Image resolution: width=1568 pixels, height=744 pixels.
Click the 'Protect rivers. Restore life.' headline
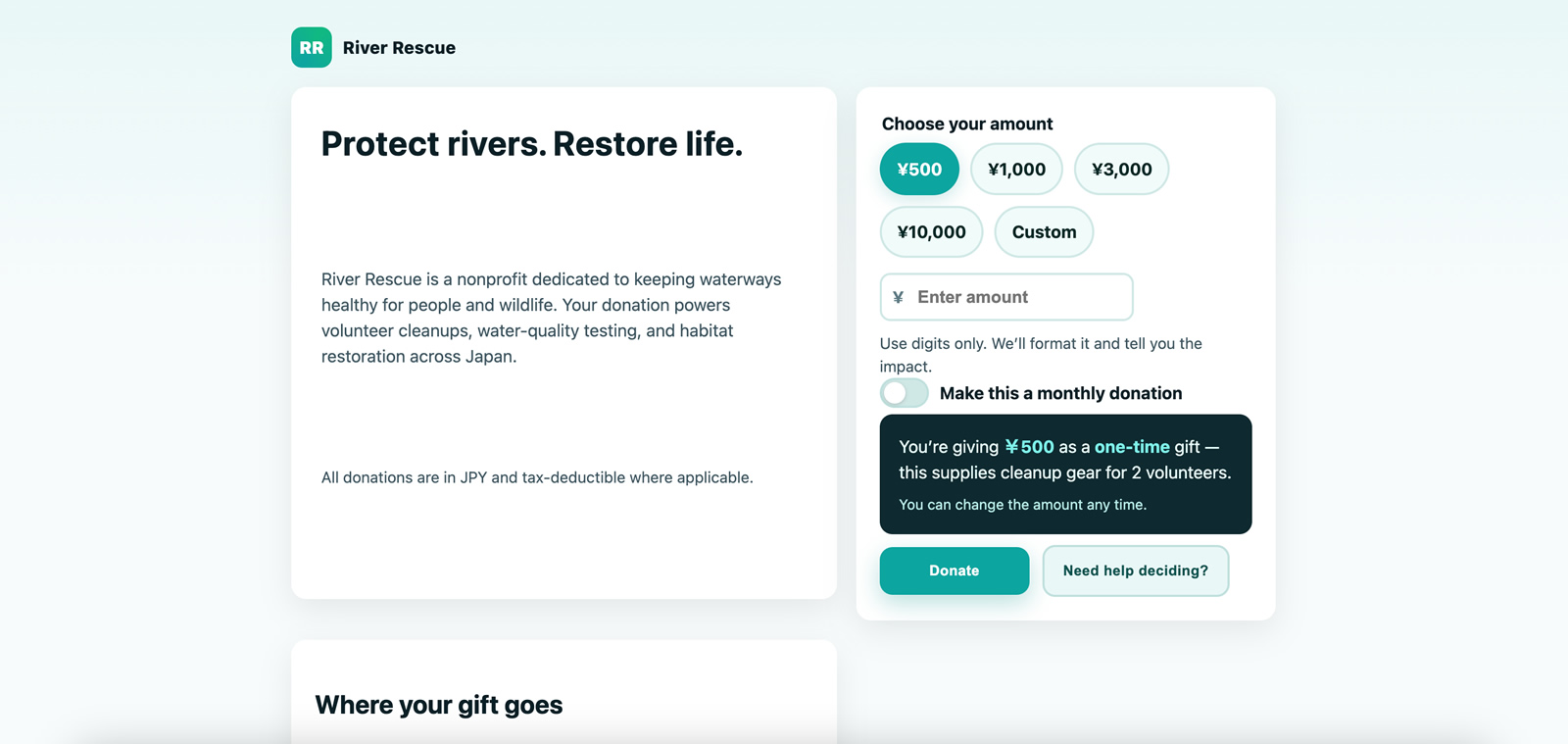(x=532, y=144)
